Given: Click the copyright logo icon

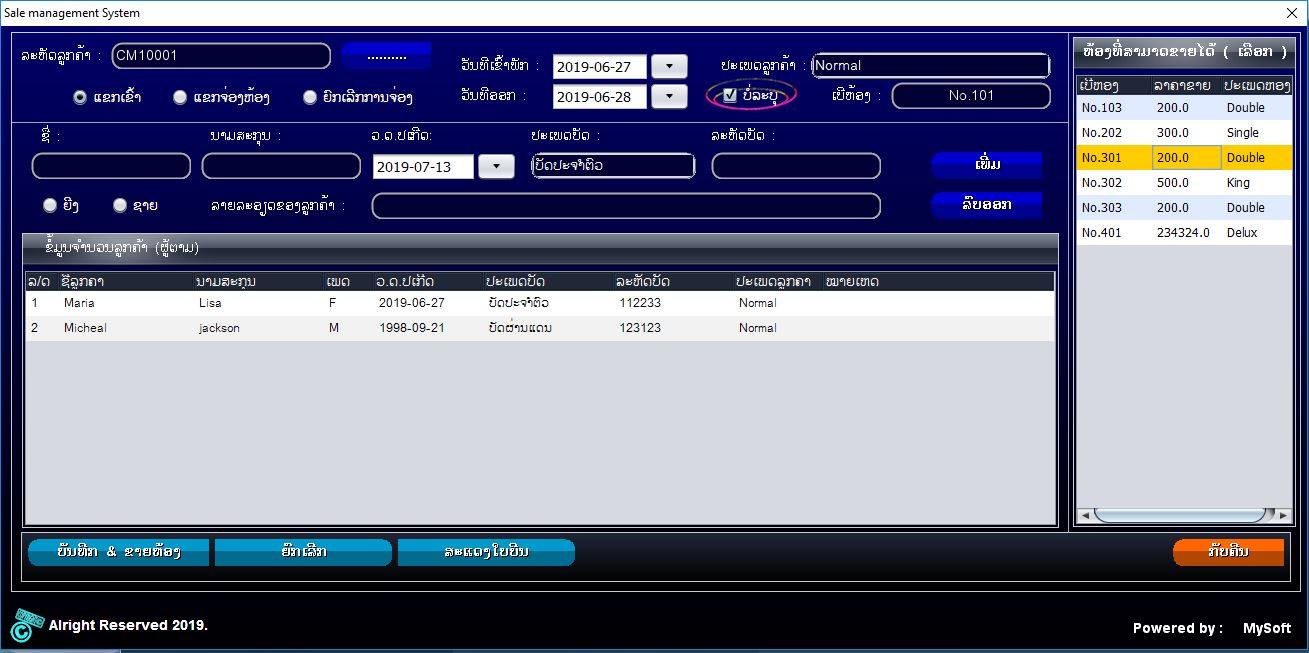Looking at the screenshot, I should pos(27,625).
